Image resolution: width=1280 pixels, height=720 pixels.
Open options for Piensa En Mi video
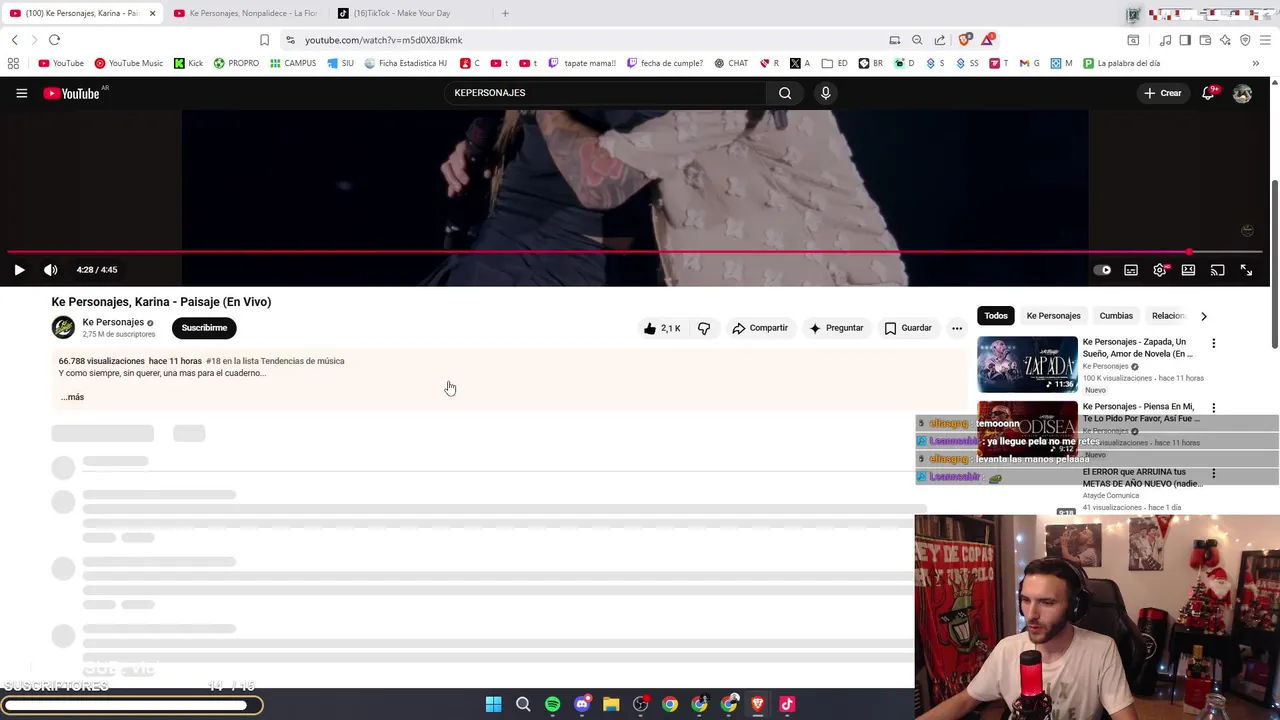point(1214,408)
